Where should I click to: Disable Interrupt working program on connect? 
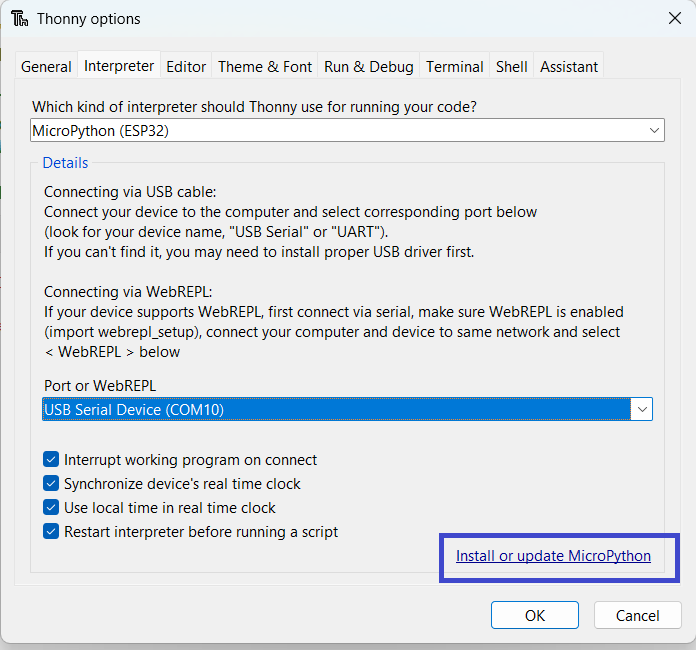(52, 460)
